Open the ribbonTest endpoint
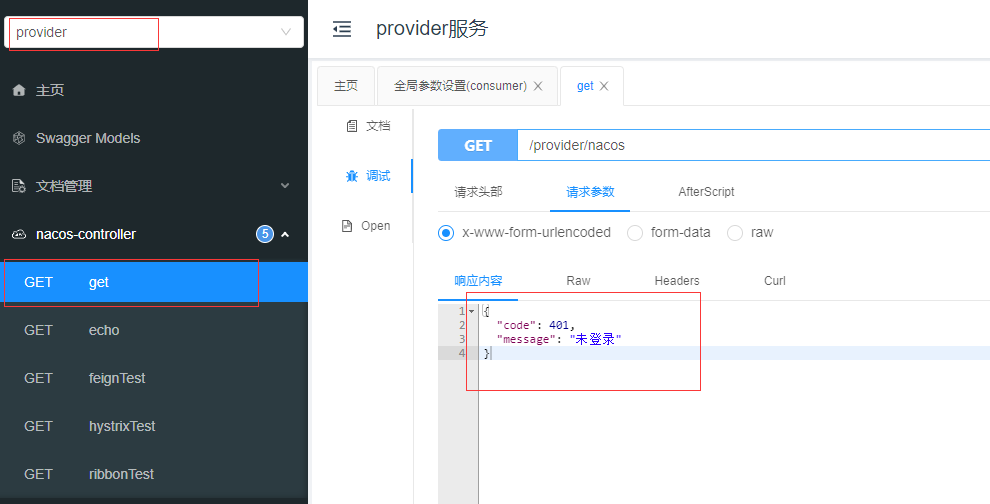 tap(153, 474)
